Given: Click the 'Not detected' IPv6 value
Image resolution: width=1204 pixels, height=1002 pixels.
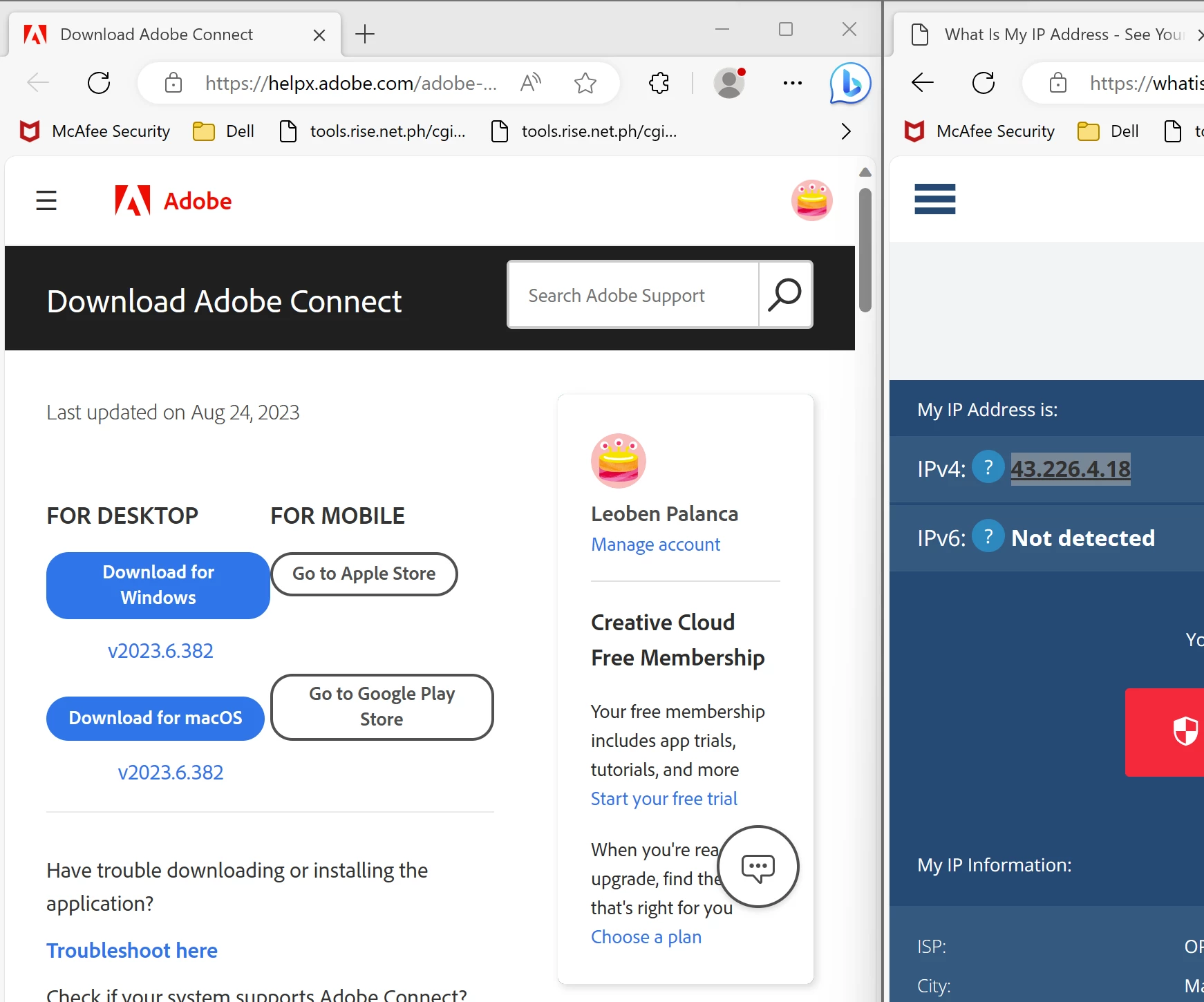Looking at the screenshot, I should (1083, 538).
